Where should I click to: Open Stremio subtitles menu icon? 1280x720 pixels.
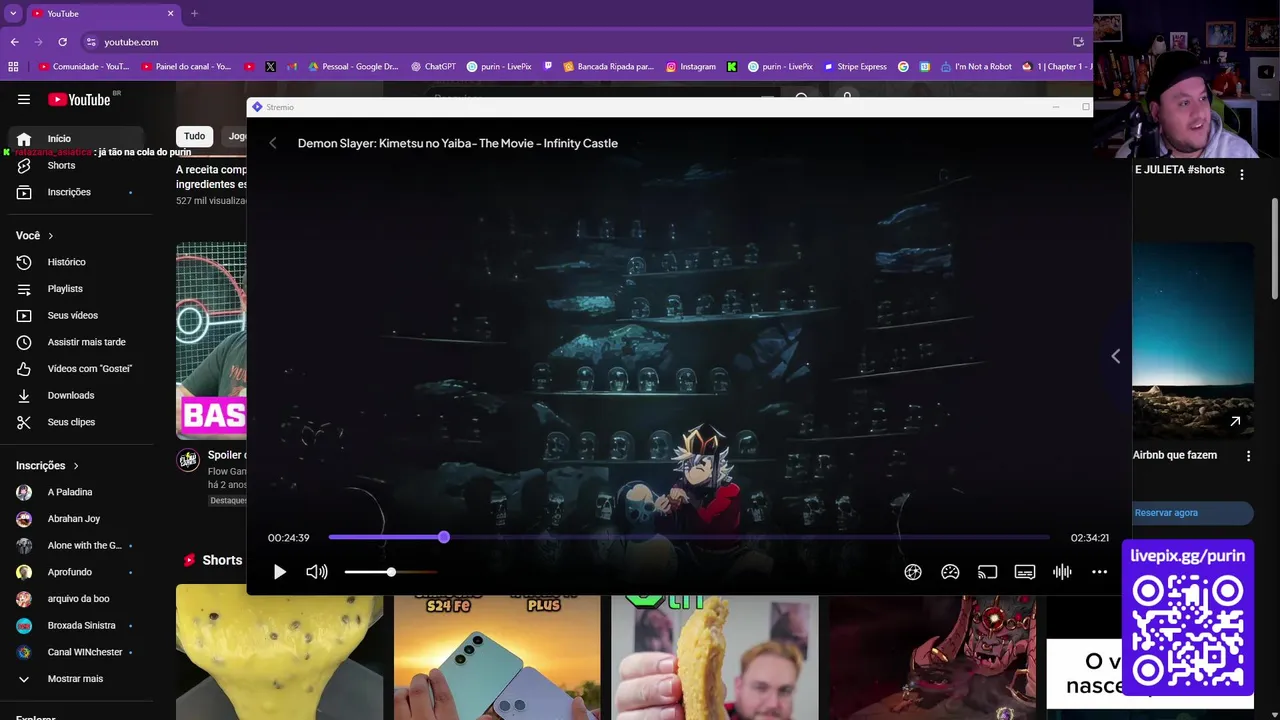pos(1025,572)
